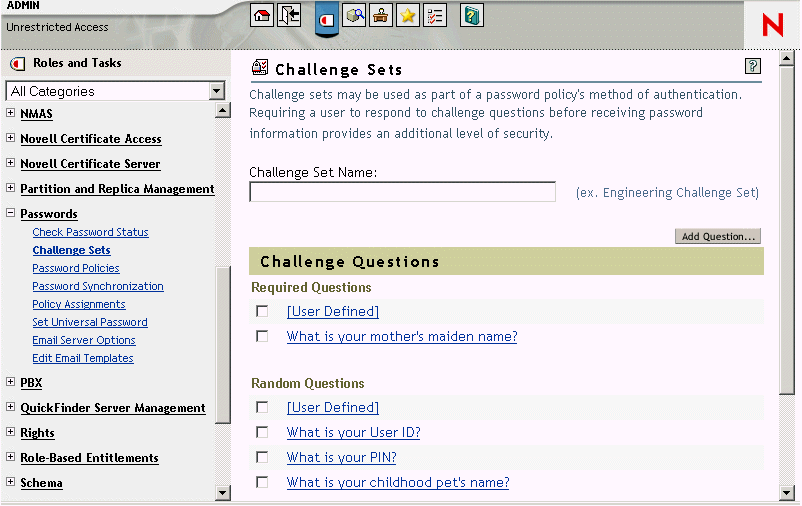Select Check Password Status in the sidebar
Image resolution: width=802 pixels, height=506 pixels.
pyautogui.click(x=90, y=232)
